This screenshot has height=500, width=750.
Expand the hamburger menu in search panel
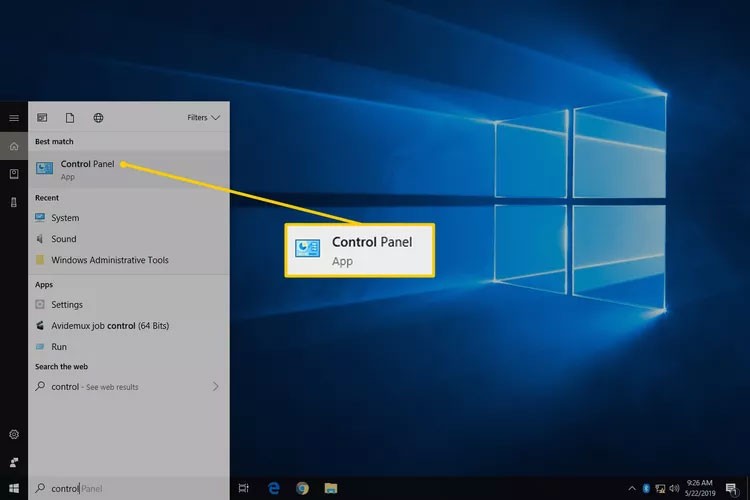coord(14,118)
